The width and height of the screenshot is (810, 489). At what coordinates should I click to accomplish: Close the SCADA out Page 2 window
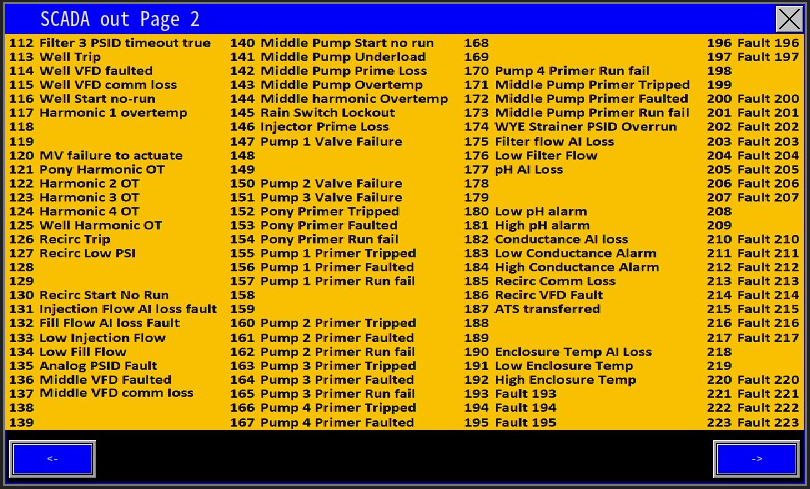point(788,19)
